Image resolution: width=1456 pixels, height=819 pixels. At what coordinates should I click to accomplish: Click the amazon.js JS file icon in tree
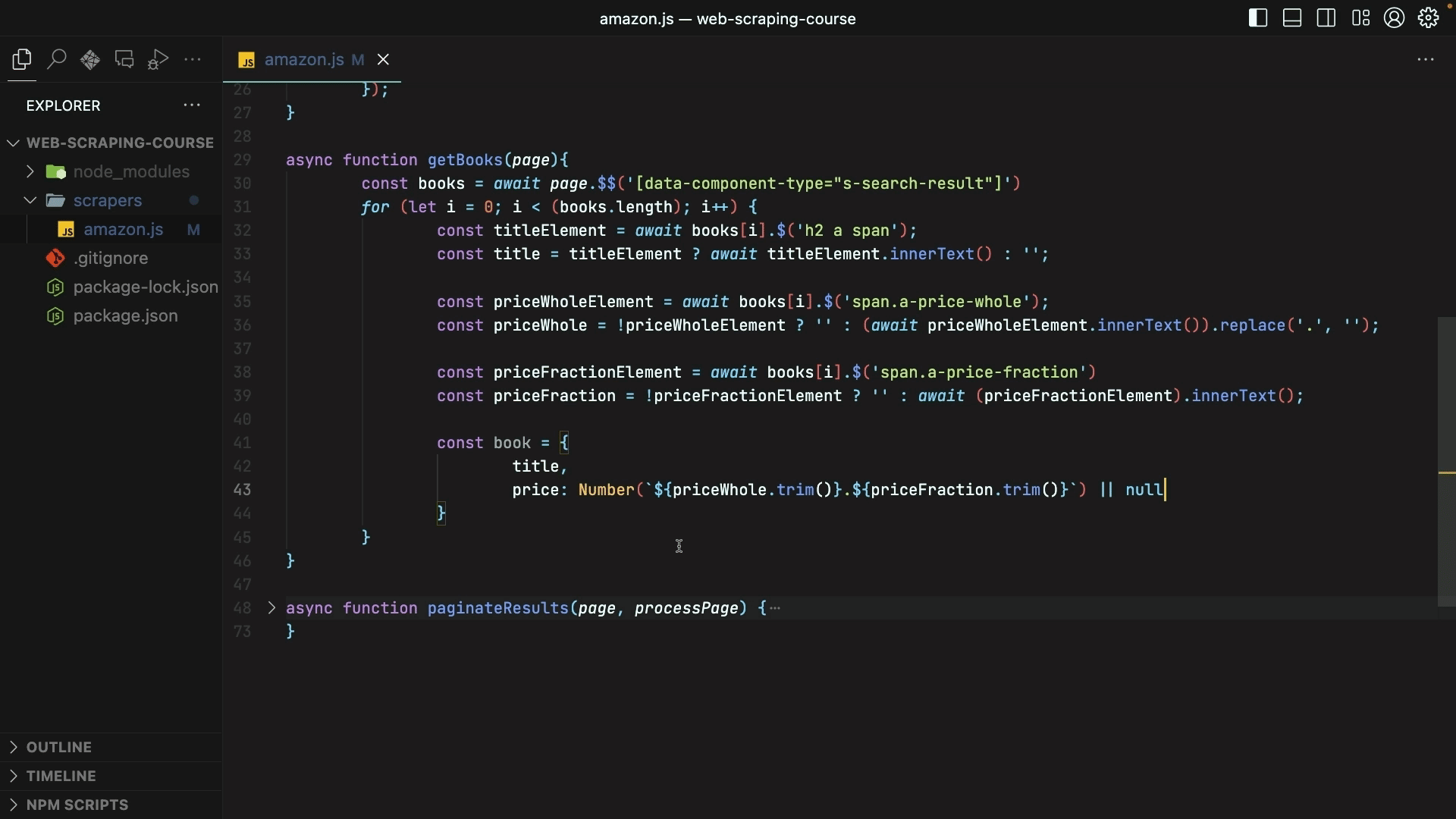67,230
